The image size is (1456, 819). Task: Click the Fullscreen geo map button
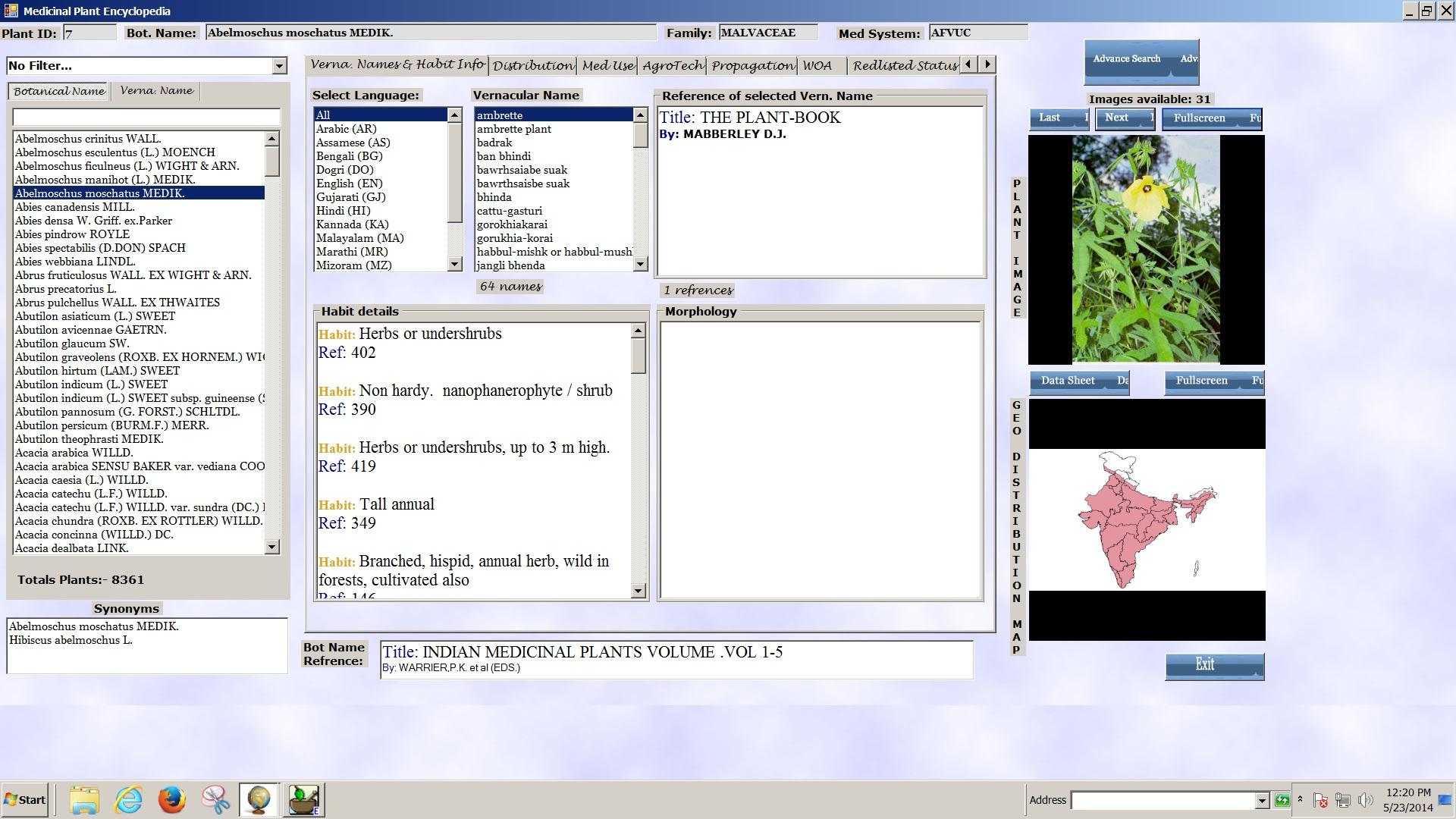tap(1201, 380)
